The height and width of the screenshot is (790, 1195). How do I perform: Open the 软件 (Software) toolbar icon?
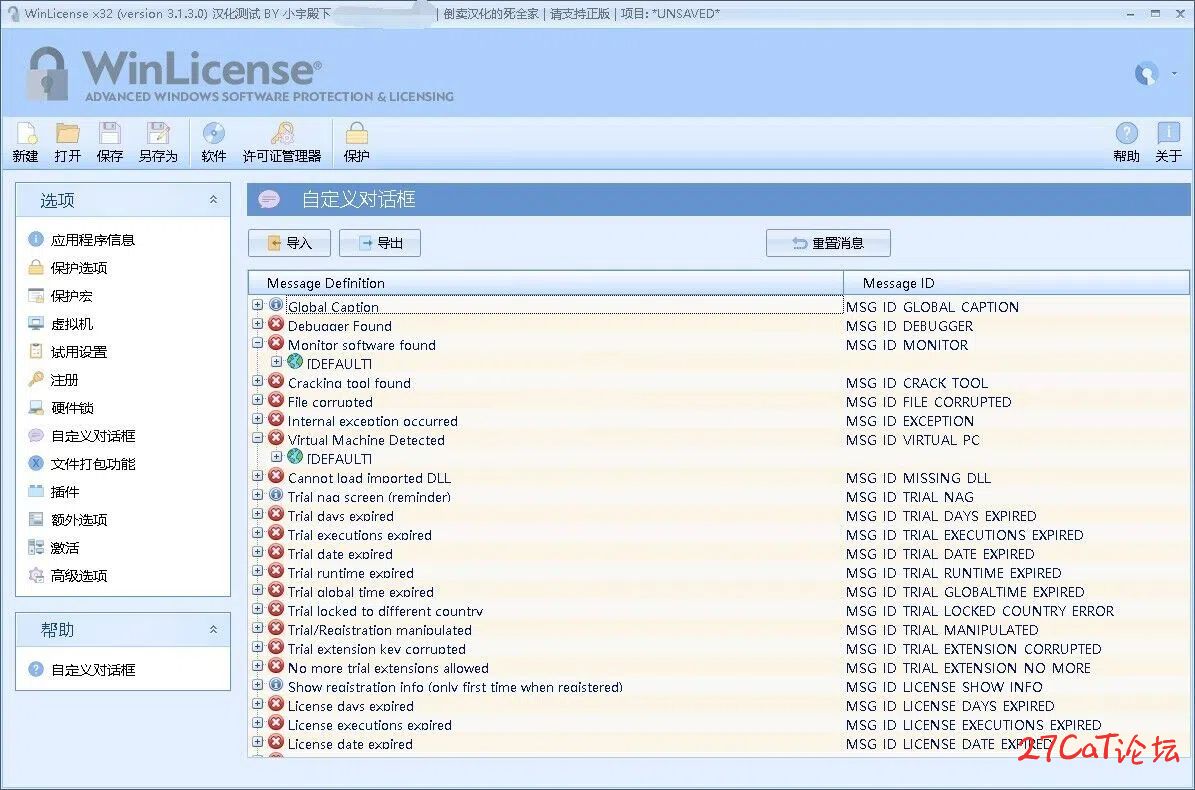click(213, 142)
